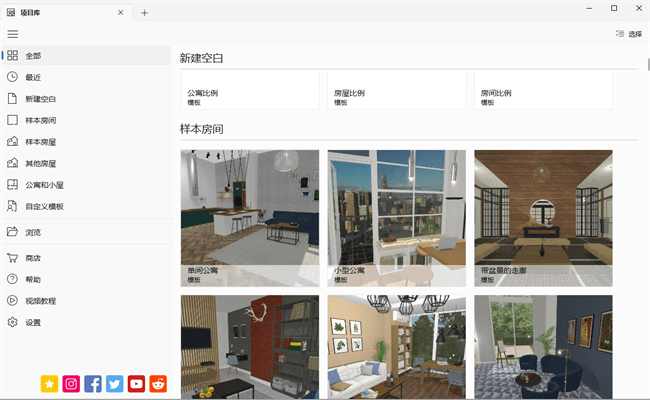Click the 项目库 tab icon

click(x=11, y=13)
